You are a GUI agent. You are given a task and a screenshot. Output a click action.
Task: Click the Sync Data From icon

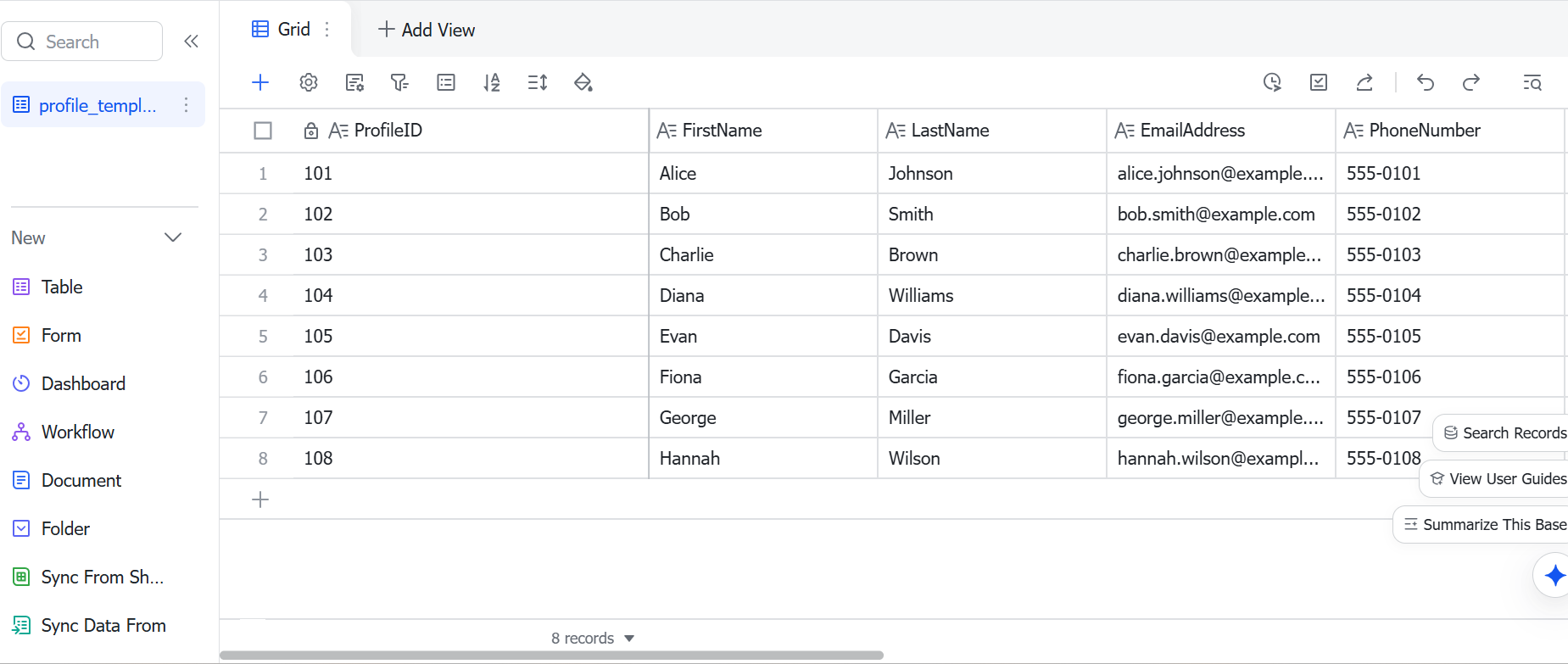coord(21,625)
